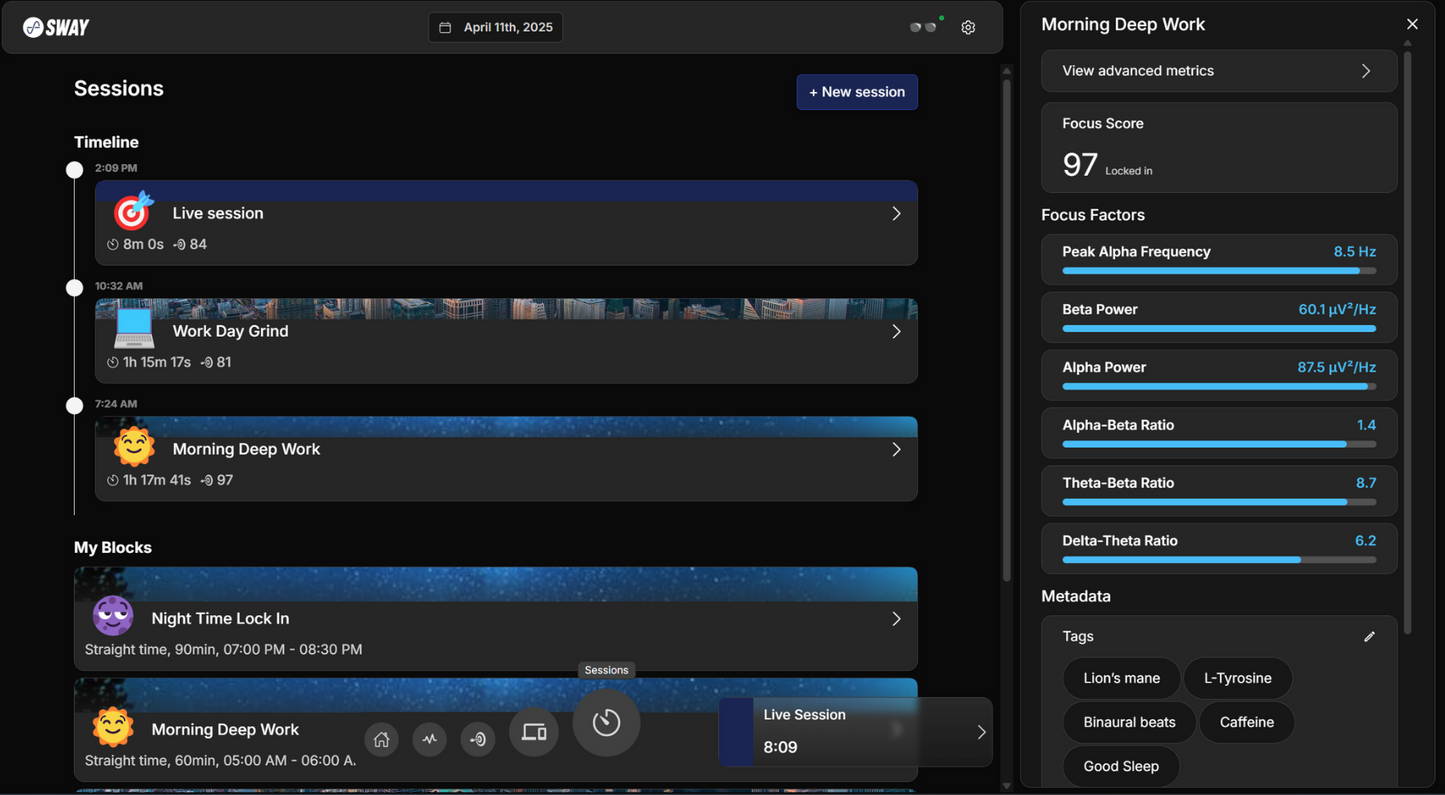Select the focus target icon in the dock
The image size is (1445, 795).
pyautogui.click(x=478, y=739)
